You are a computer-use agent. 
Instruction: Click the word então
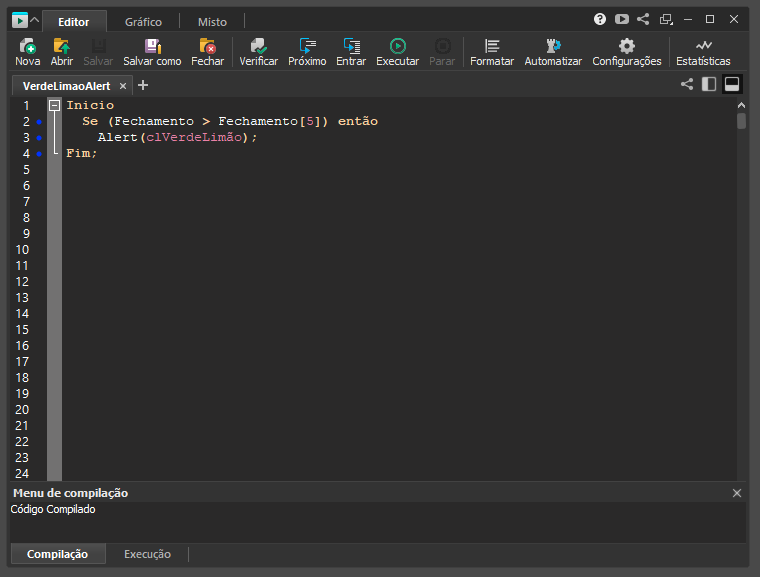point(358,121)
